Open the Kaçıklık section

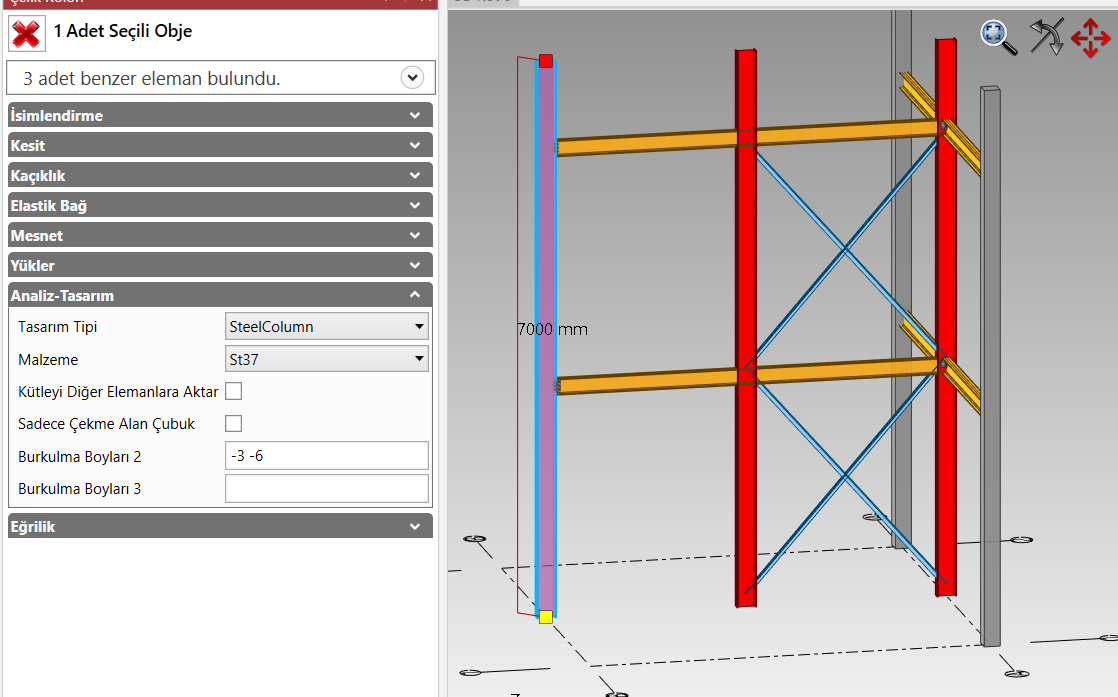[220, 176]
